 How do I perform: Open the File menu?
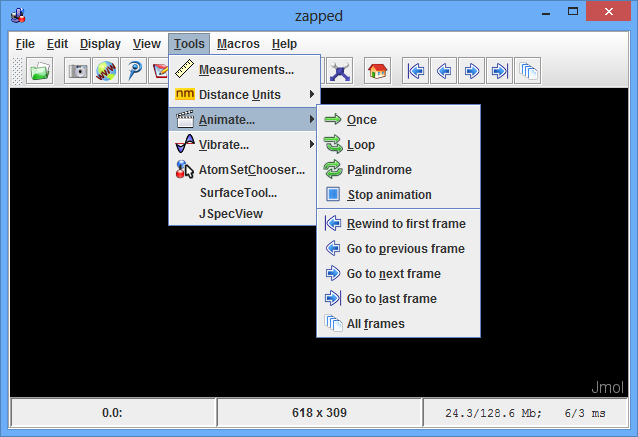click(25, 44)
